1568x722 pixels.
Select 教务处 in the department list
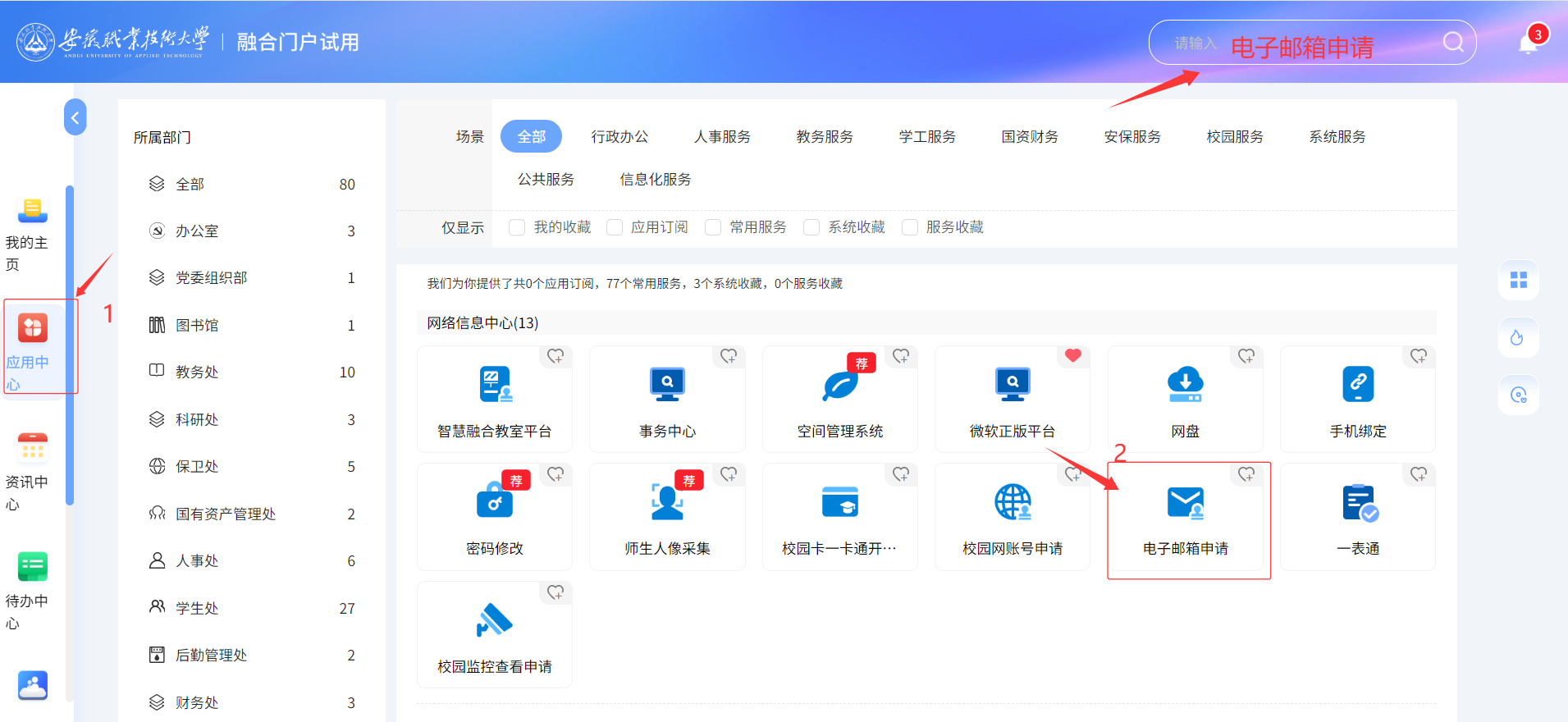[x=197, y=372]
